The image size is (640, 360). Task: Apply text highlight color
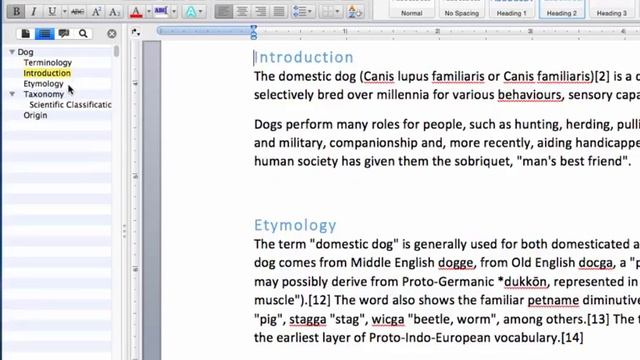coord(162,11)
